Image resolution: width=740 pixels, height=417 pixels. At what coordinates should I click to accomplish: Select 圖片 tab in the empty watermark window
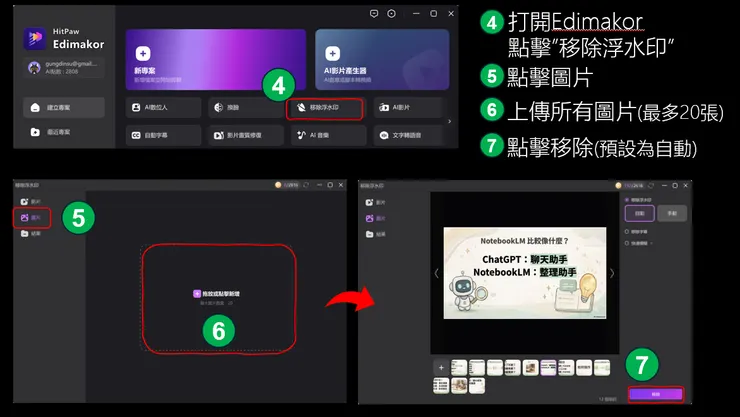pos(31,217)
